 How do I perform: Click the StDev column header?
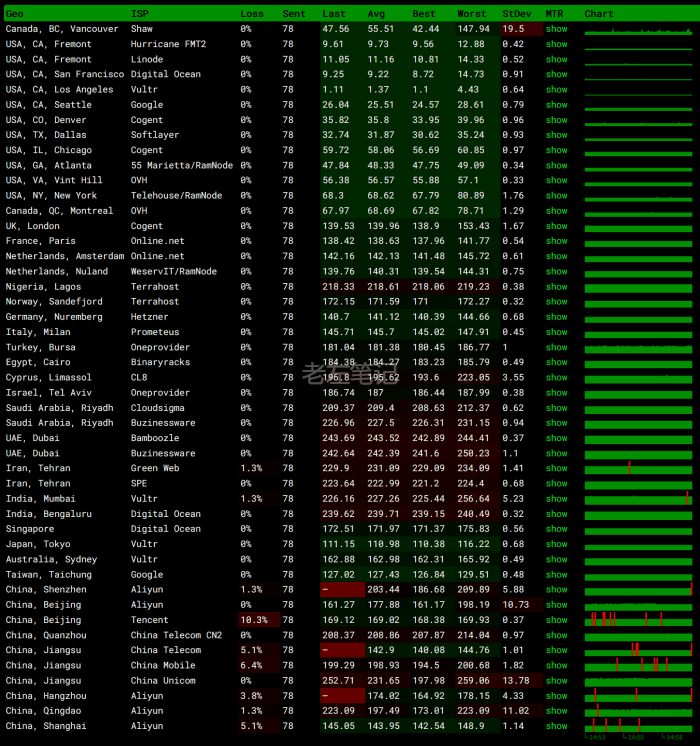pos(516,14)
